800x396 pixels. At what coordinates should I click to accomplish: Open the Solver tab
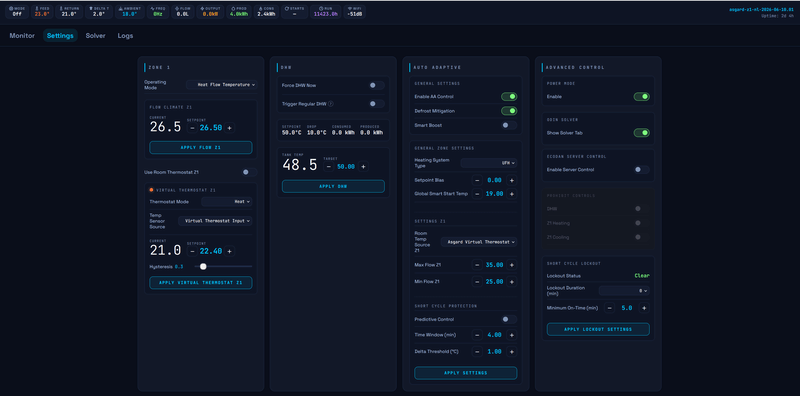(x=95, y=36)
